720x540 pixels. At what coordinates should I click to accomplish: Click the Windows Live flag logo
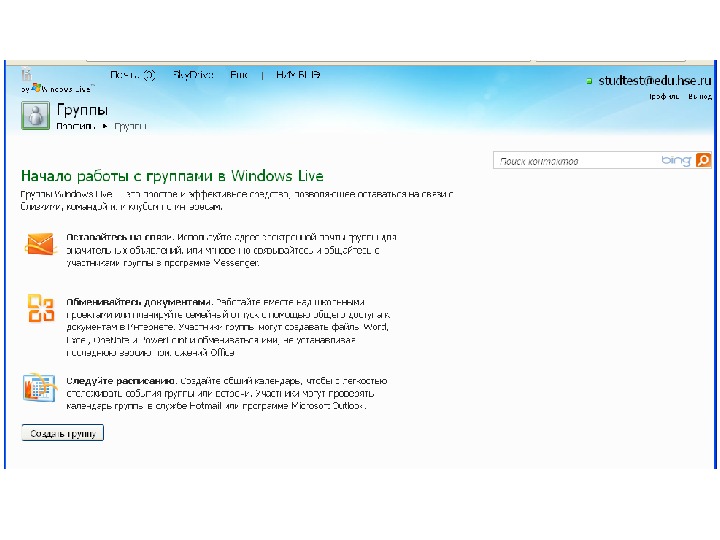point(36,88)
